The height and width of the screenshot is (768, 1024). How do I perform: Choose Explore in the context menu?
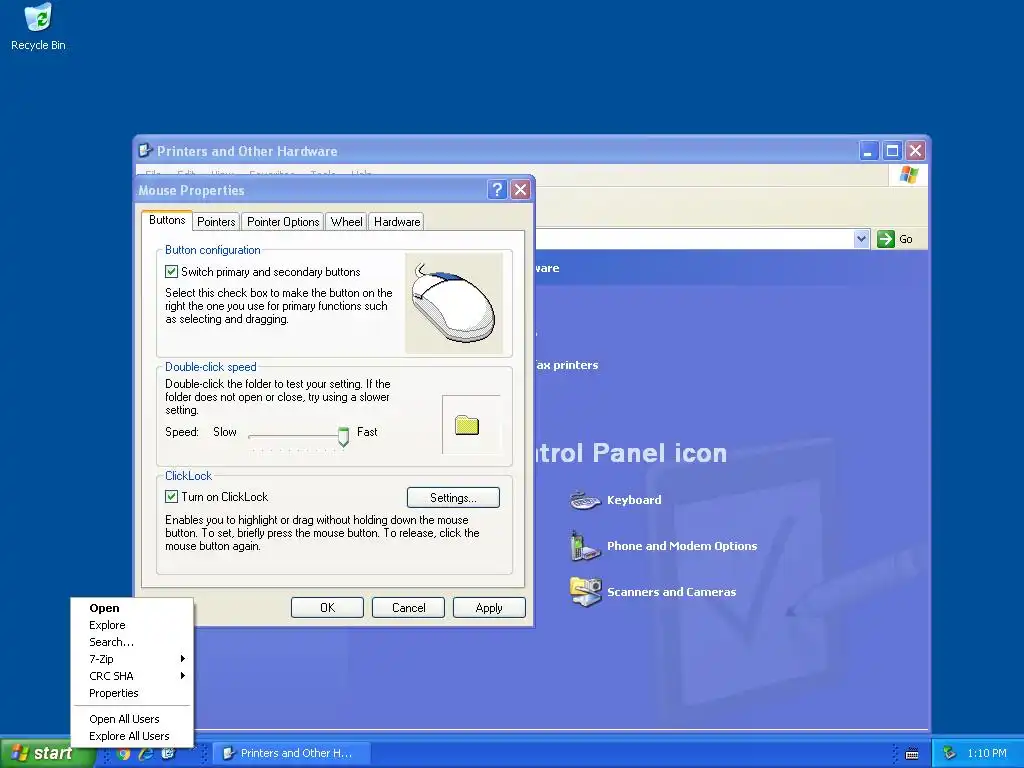[x=132, y=625]
